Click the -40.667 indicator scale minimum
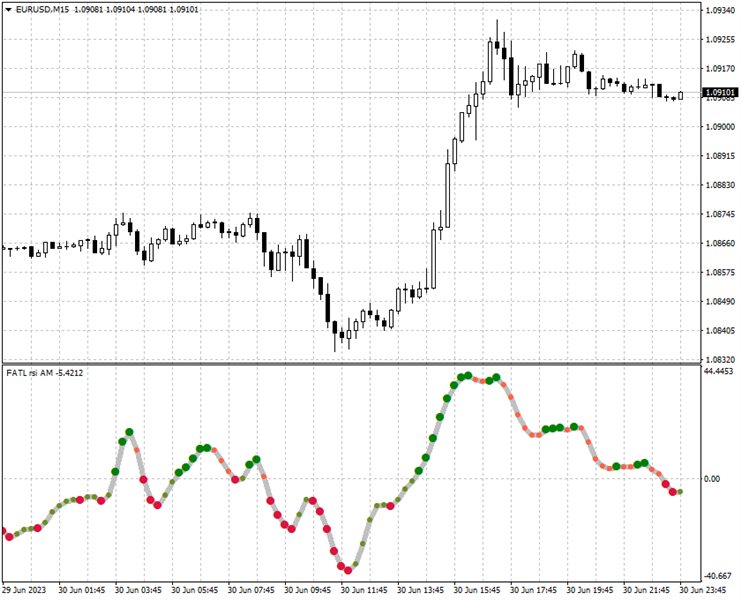Image resolution: width=741 pixels, height=600 pixels. [718, 576]
